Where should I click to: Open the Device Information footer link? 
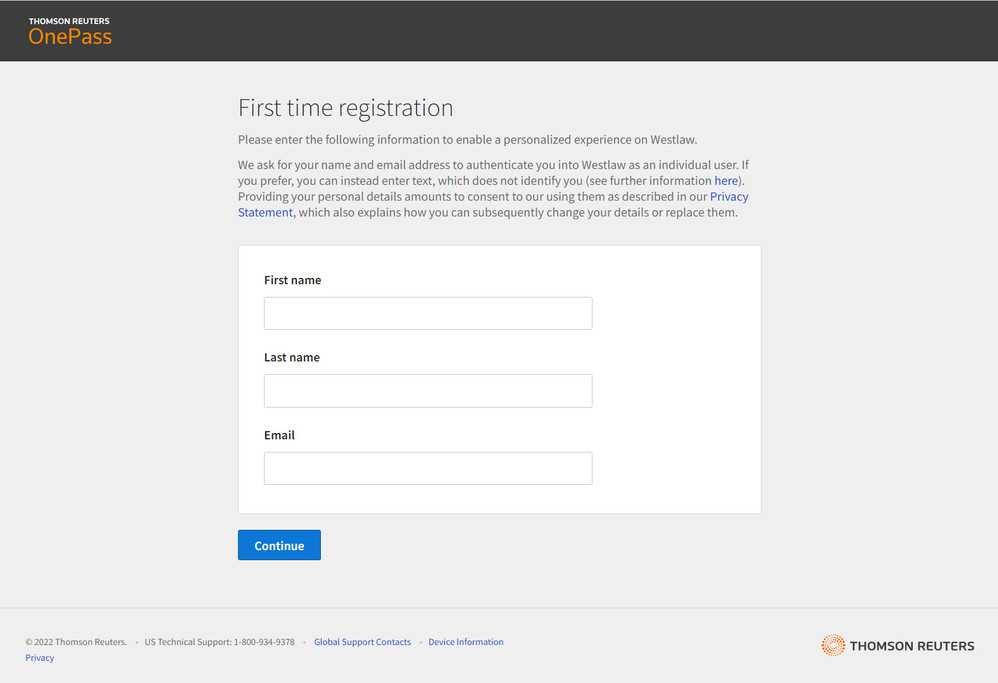click(466, 642)
